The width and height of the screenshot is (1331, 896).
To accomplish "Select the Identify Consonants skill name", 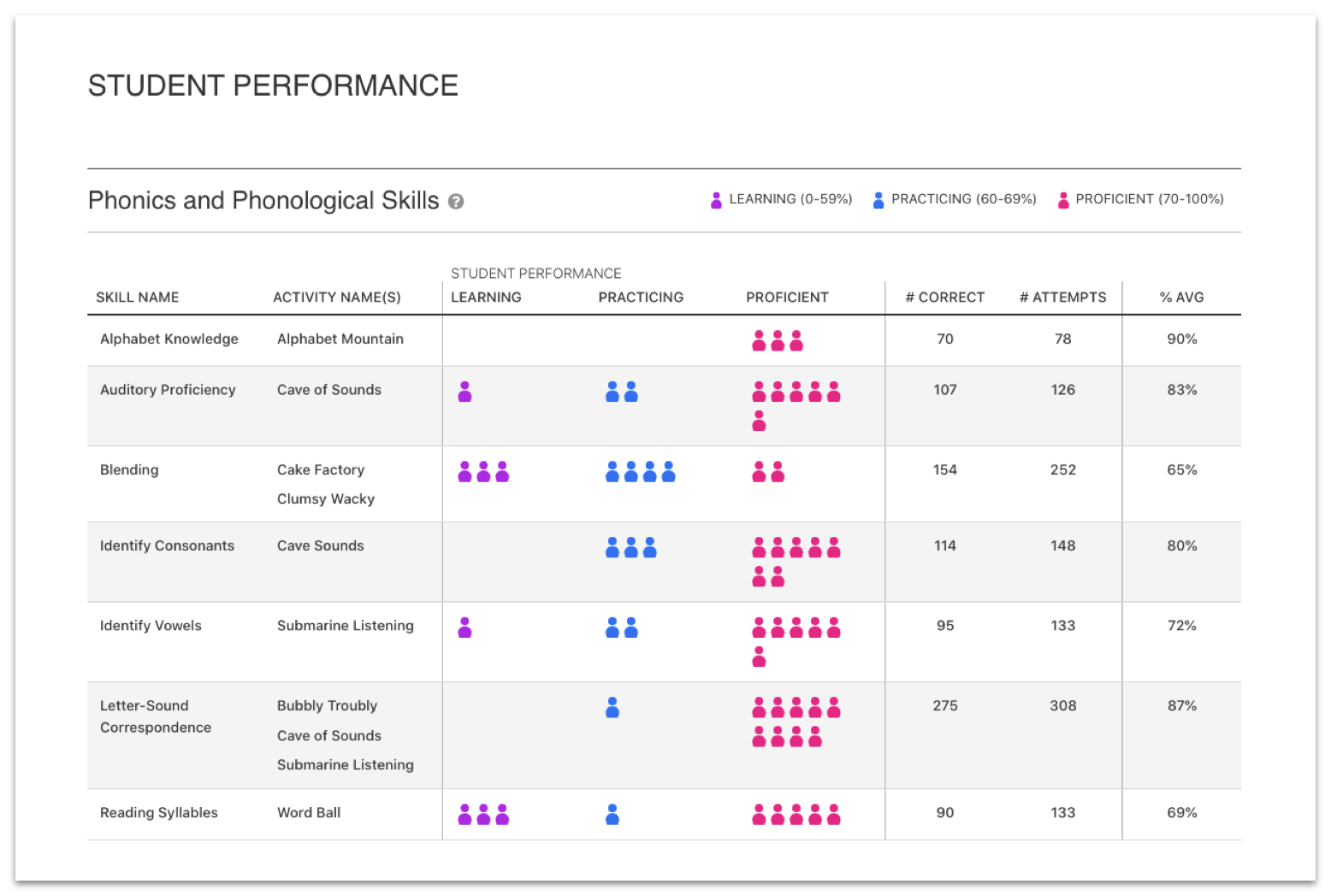I will [x=167, y=546].
